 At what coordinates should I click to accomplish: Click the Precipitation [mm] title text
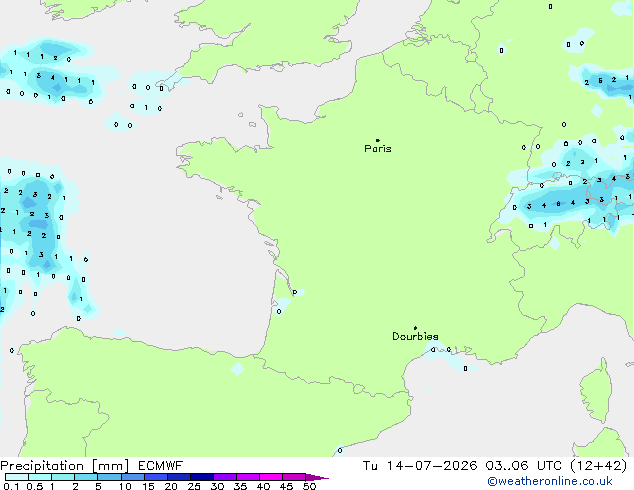point(65,466)
